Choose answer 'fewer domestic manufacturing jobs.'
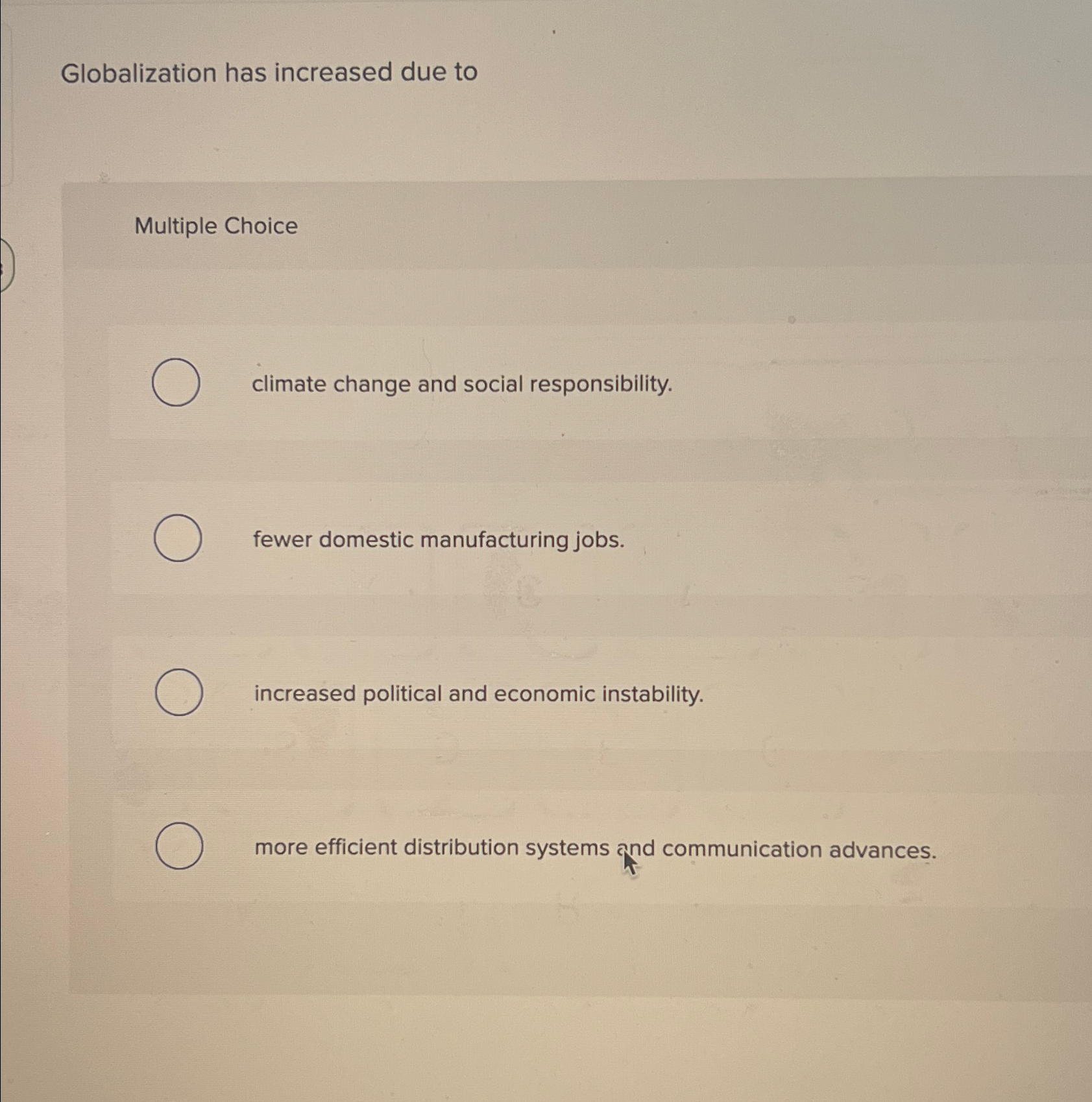The width and height of the screenshot is (1092, 1102). tap(438, 540)
